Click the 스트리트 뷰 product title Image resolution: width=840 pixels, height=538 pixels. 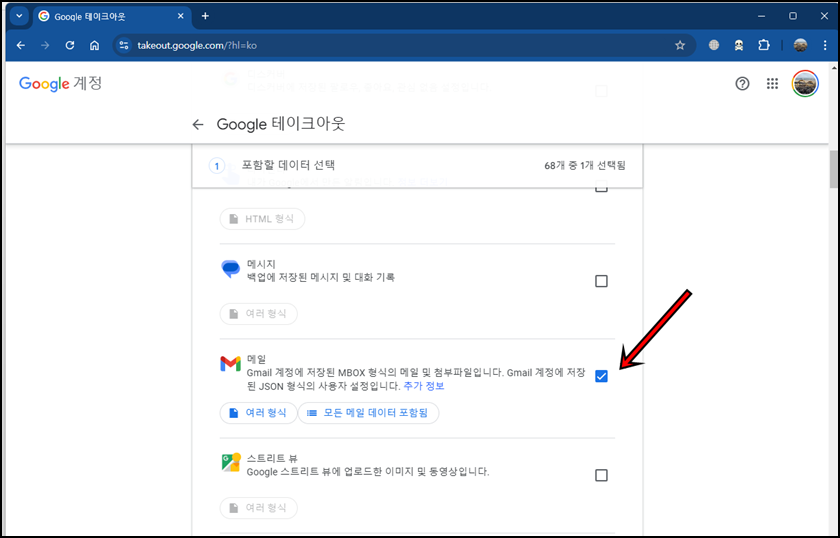[272, 459]
